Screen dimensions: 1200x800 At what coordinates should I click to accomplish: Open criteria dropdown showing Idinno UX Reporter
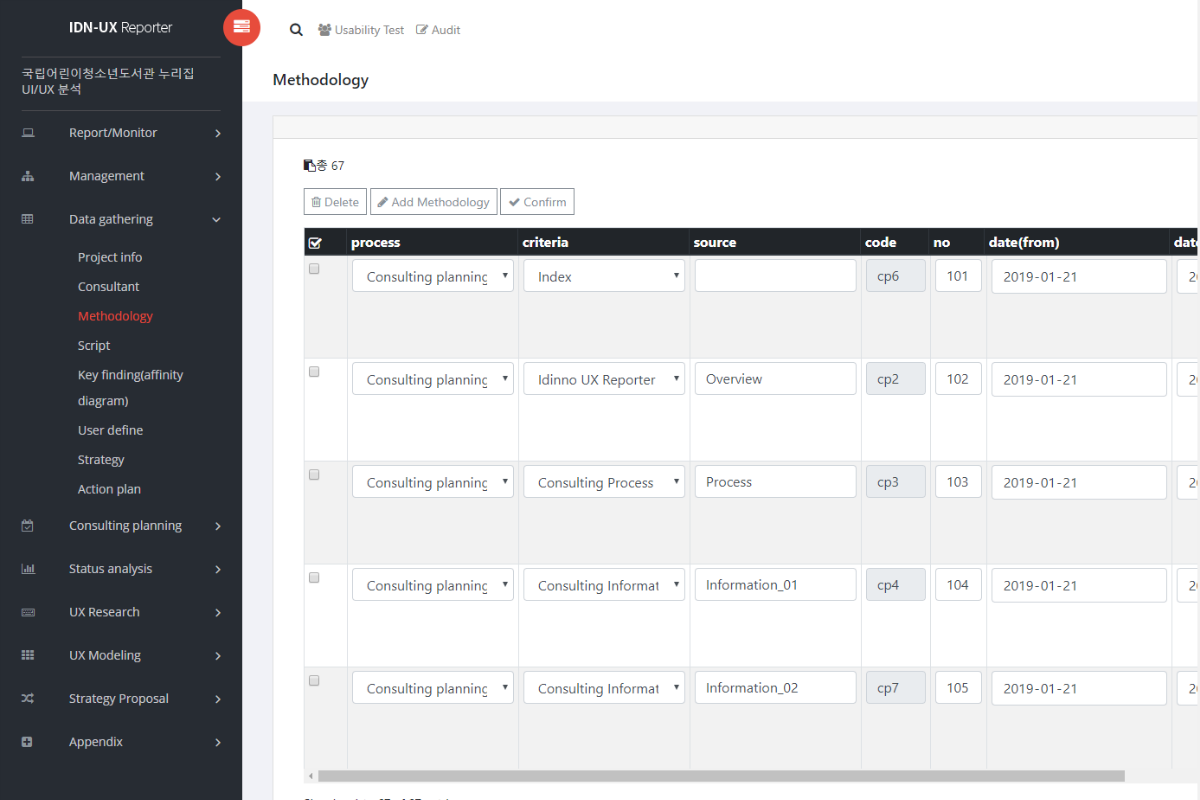[604, 379]
